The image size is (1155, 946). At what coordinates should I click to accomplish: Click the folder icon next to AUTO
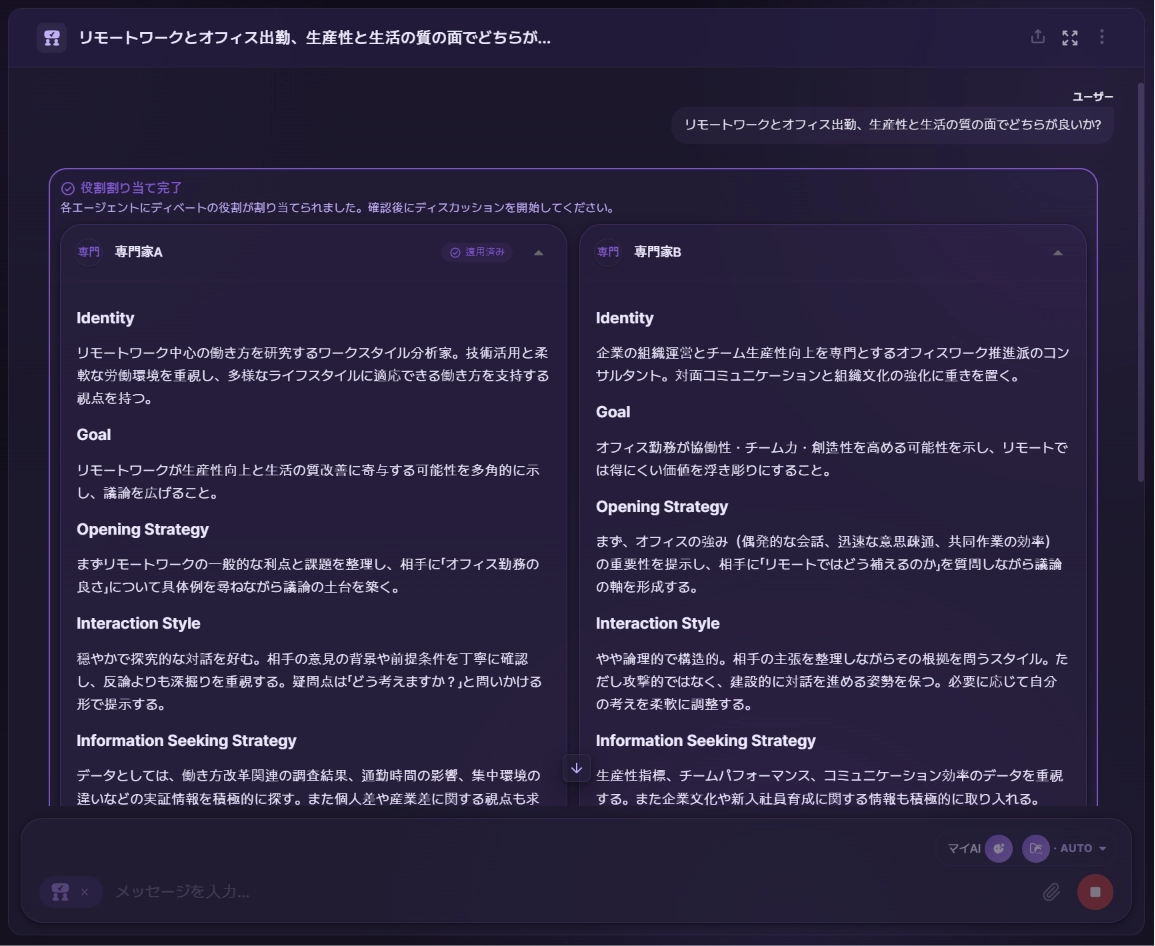pos(1036,849)
